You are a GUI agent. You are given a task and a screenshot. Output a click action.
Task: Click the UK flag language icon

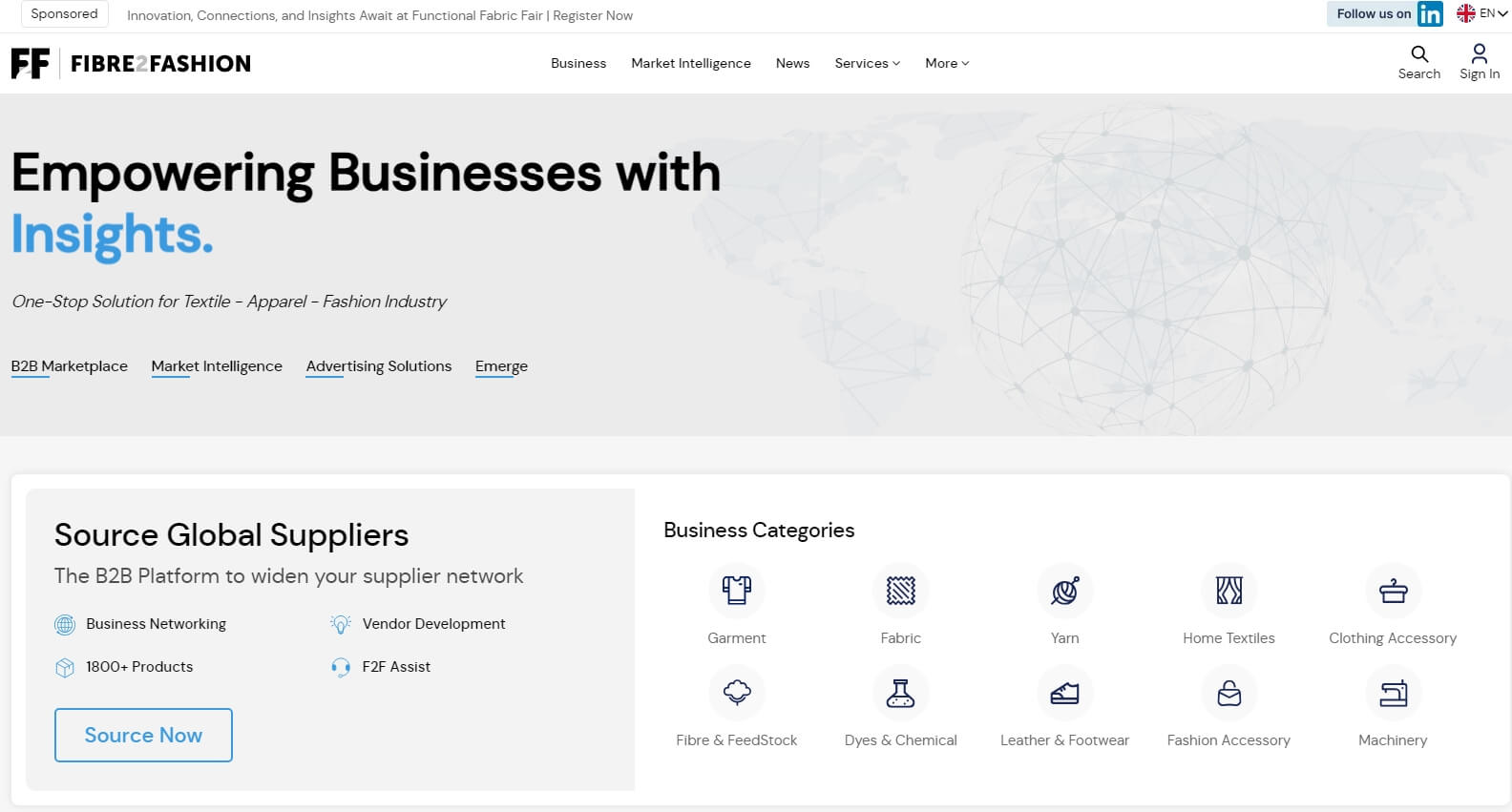pos(1465,13)
